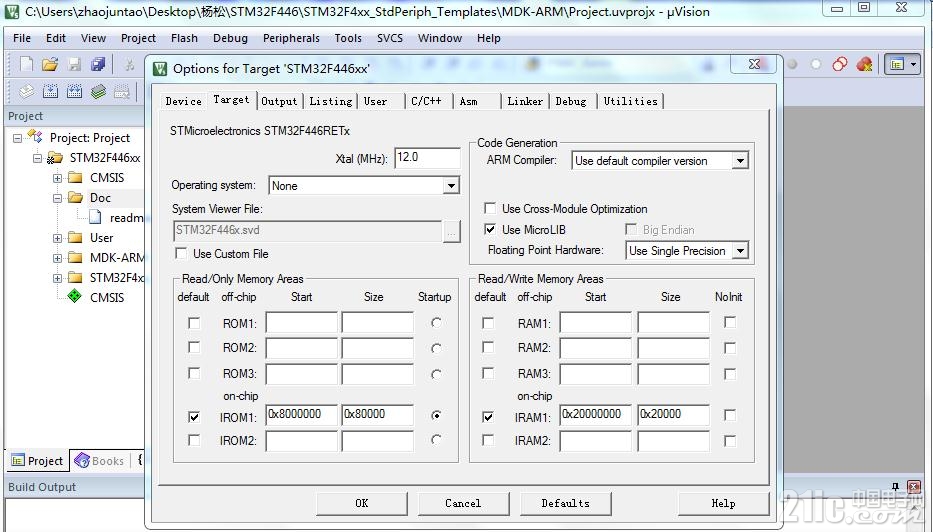This screenshot has width=933, height=532.
Task: Open the Flash menu
Action: pos(184,38)
